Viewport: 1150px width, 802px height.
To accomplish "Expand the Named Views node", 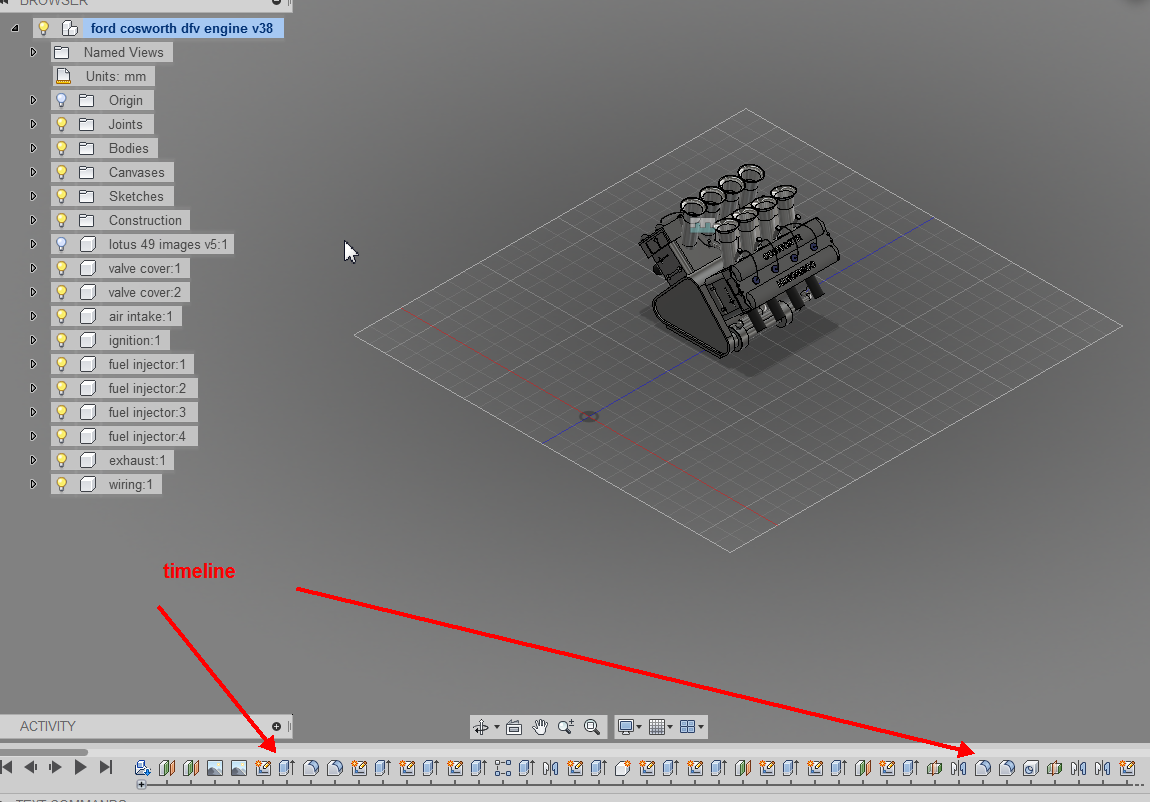I will tap(33, 52).
